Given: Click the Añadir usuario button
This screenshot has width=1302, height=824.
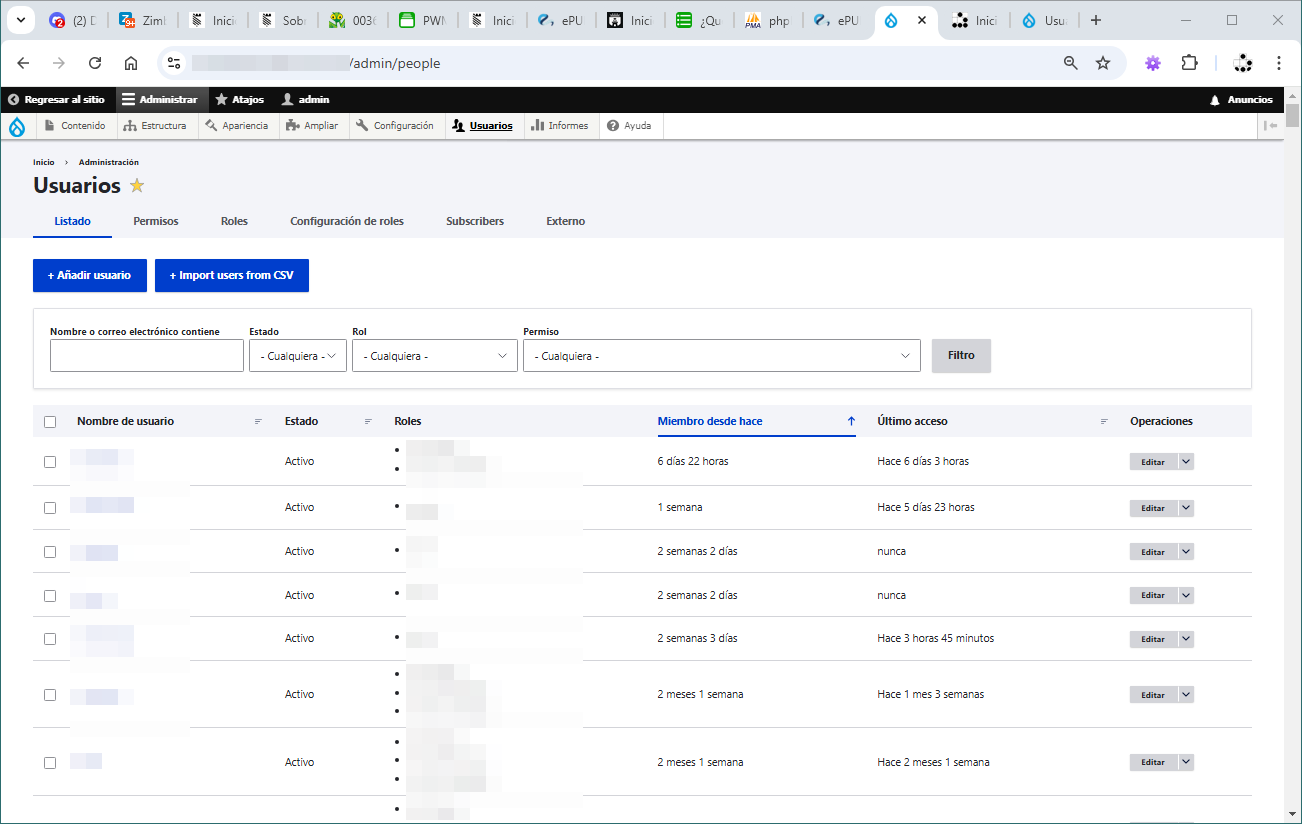Looking at the screenshot, I should pyautogui.click(x=89, y=276).
